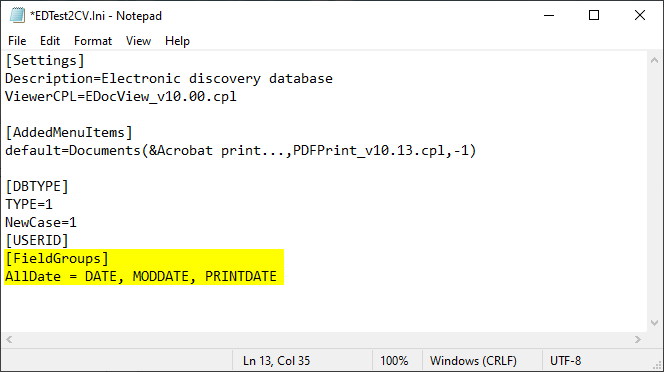Open the Help menu
This screenshot has width=664, height=372.
pyautogui.click(x=177, y=41)
